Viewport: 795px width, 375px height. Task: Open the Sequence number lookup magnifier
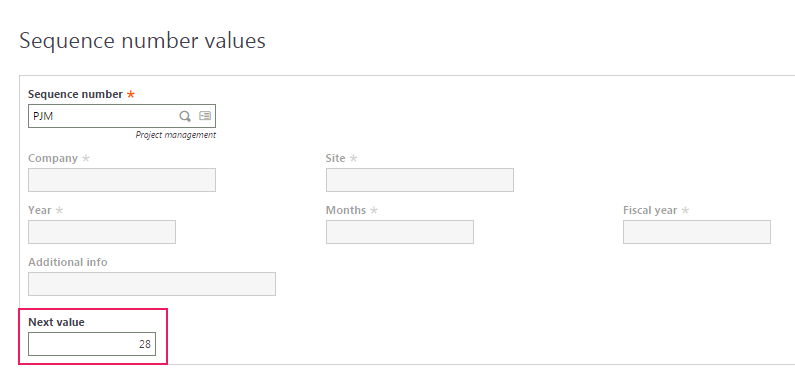(185, 117)
